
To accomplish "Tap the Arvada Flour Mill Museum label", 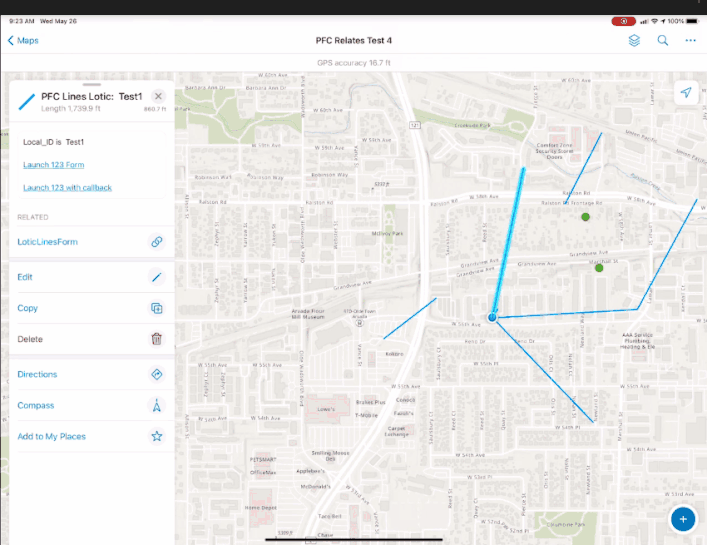I will click(308, 314).
